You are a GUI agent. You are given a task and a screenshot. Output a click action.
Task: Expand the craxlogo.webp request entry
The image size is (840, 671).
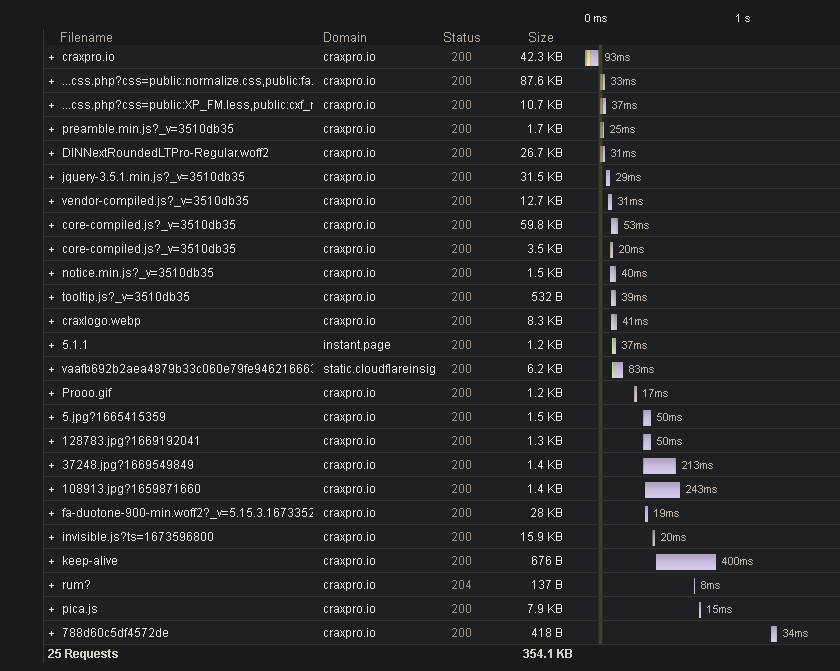51,321
